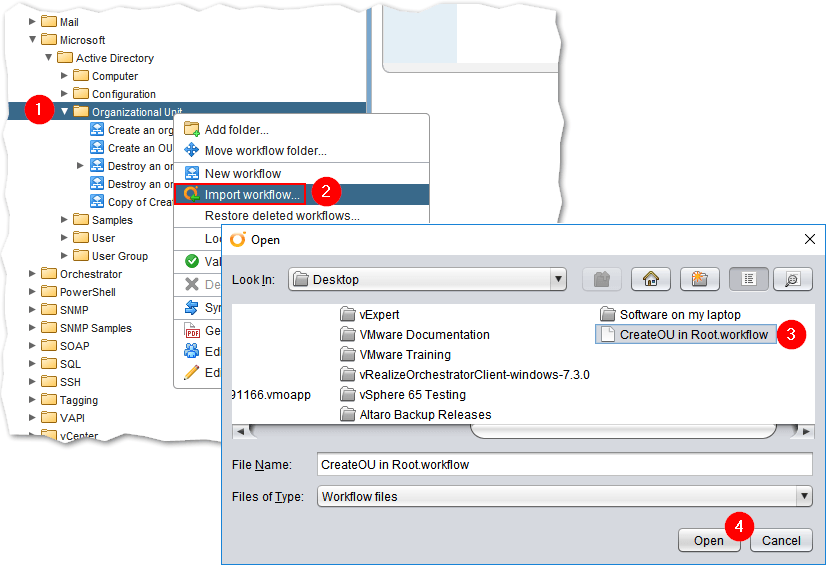
Task: Click the Open button
Action: point(709,540)
